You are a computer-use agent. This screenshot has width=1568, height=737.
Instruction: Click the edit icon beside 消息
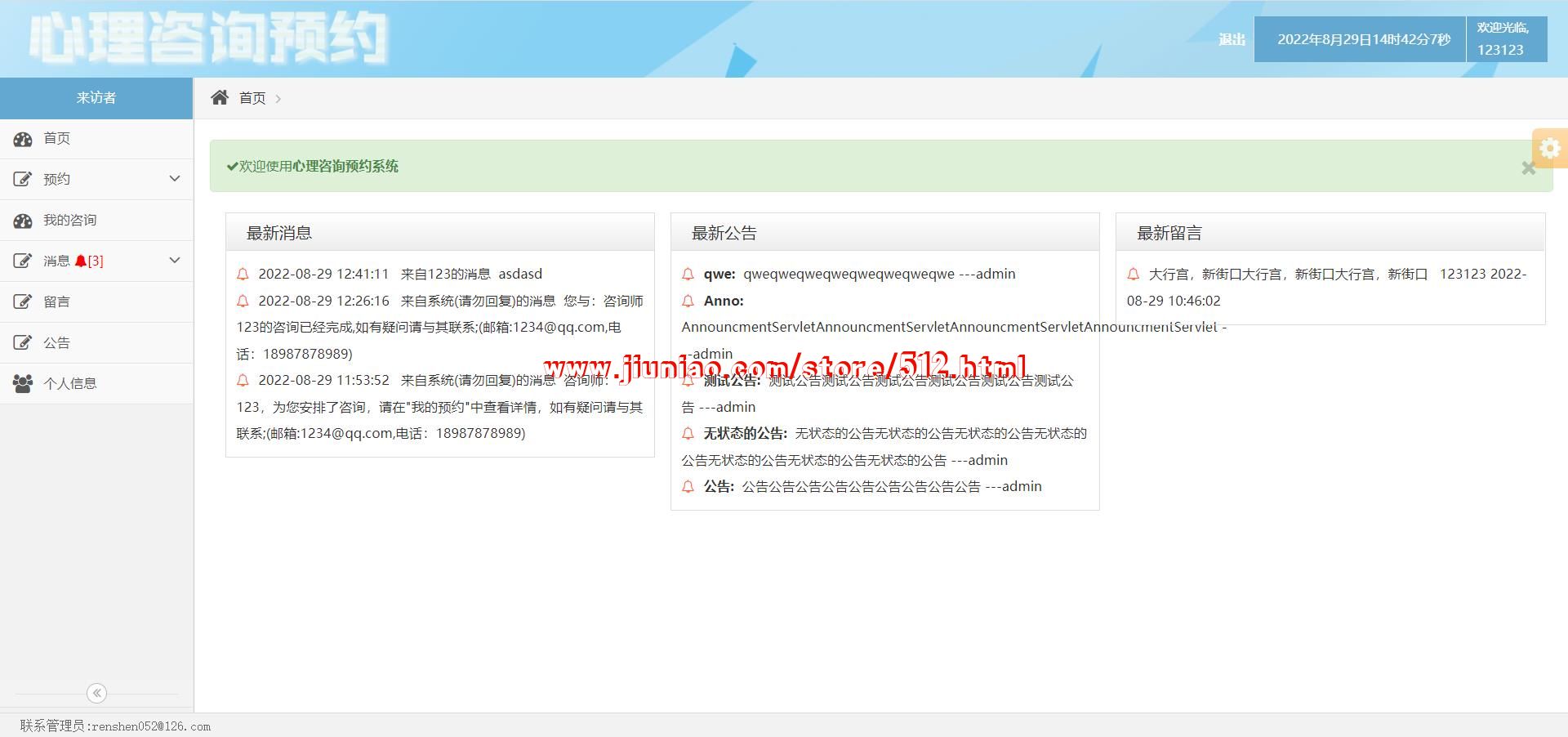pos(23,261)
